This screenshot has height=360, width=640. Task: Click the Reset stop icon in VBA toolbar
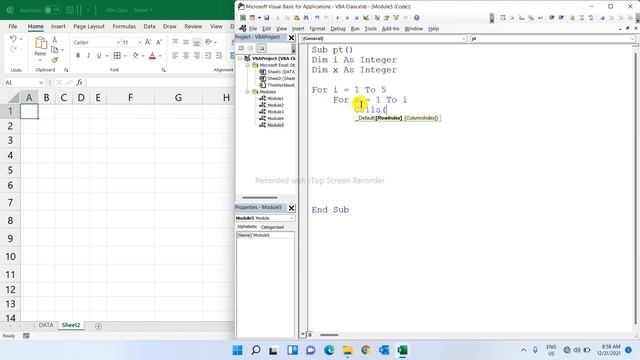point(356,18)
